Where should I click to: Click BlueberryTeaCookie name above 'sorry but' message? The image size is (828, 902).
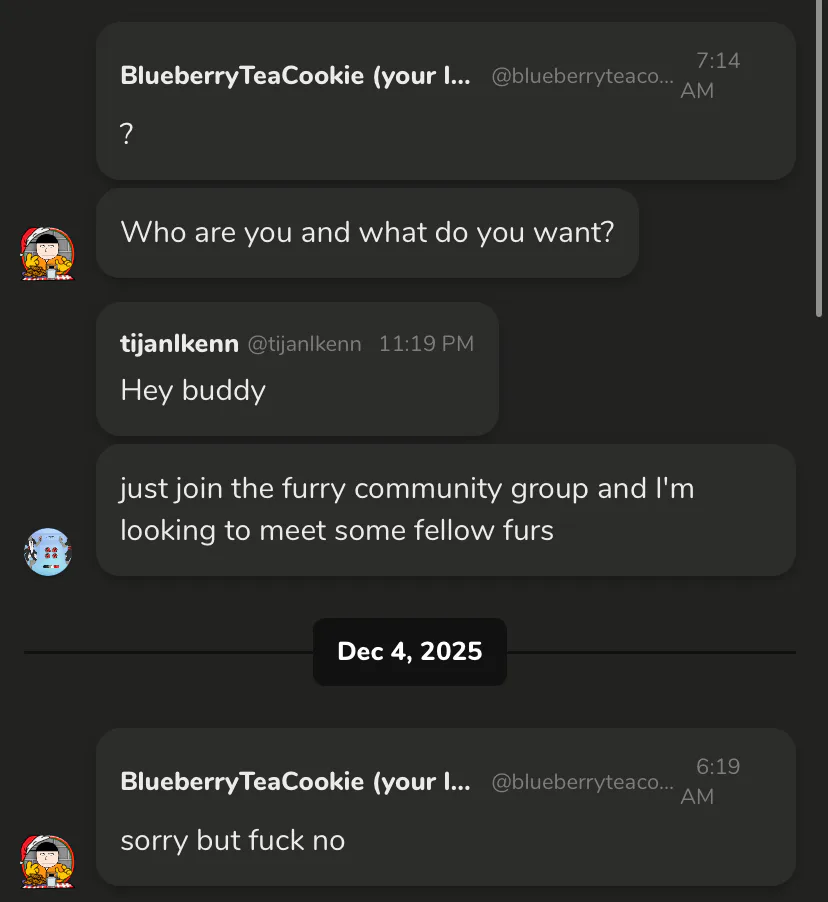tap(295, 782)
